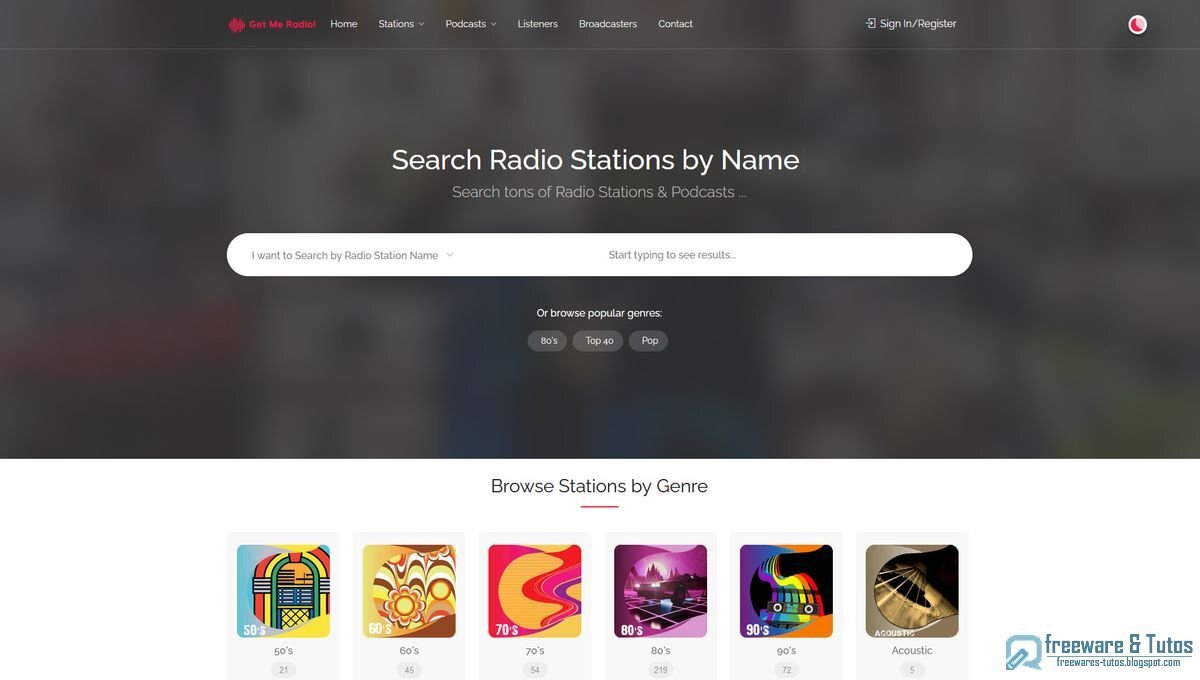Select the Top 40 genre tag

(599, 341)
